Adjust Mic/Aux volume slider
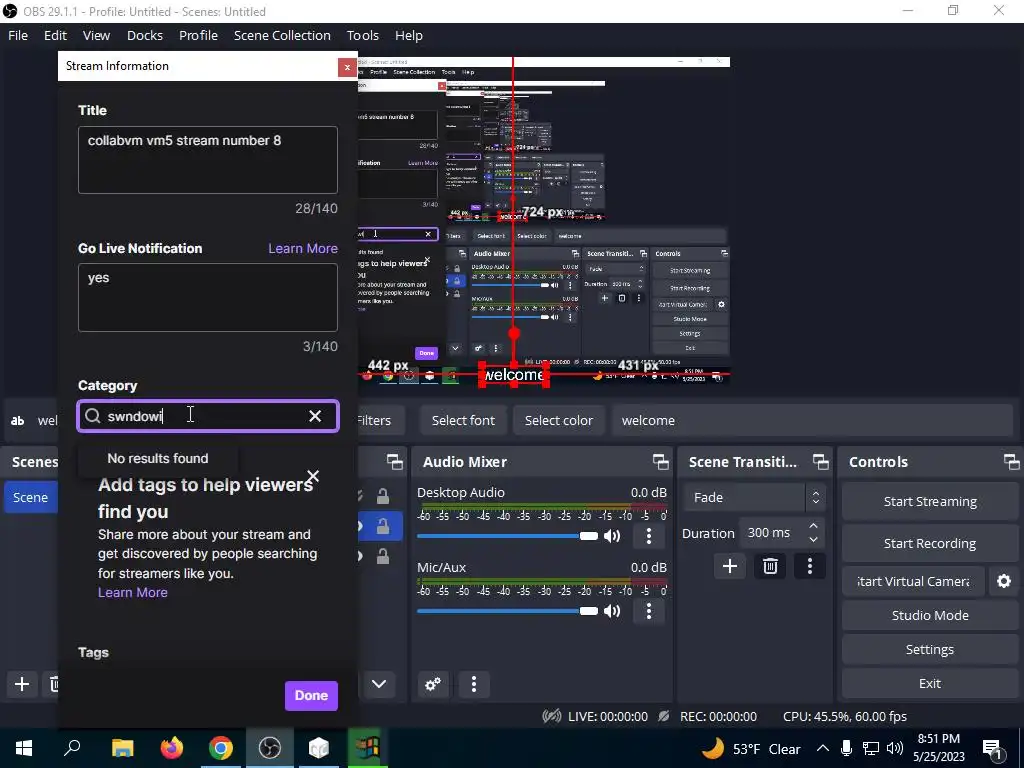This screenshot has width=1024, height=768. (507, 611)
